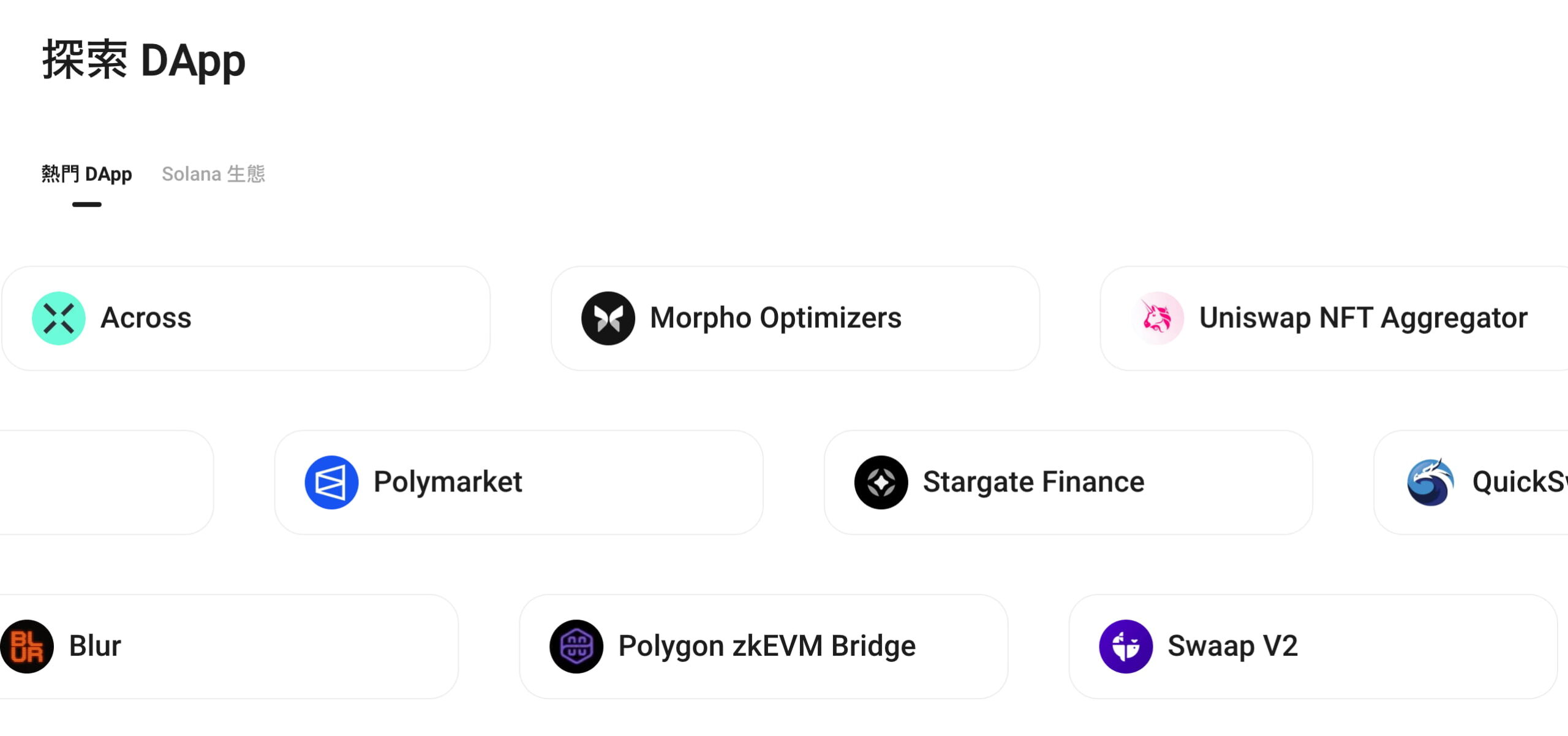The width and height of the screenshot is (1568, 736).
Task: Click the Morpho Optimizers butterfly icon
Action: (x=608, y=318)
